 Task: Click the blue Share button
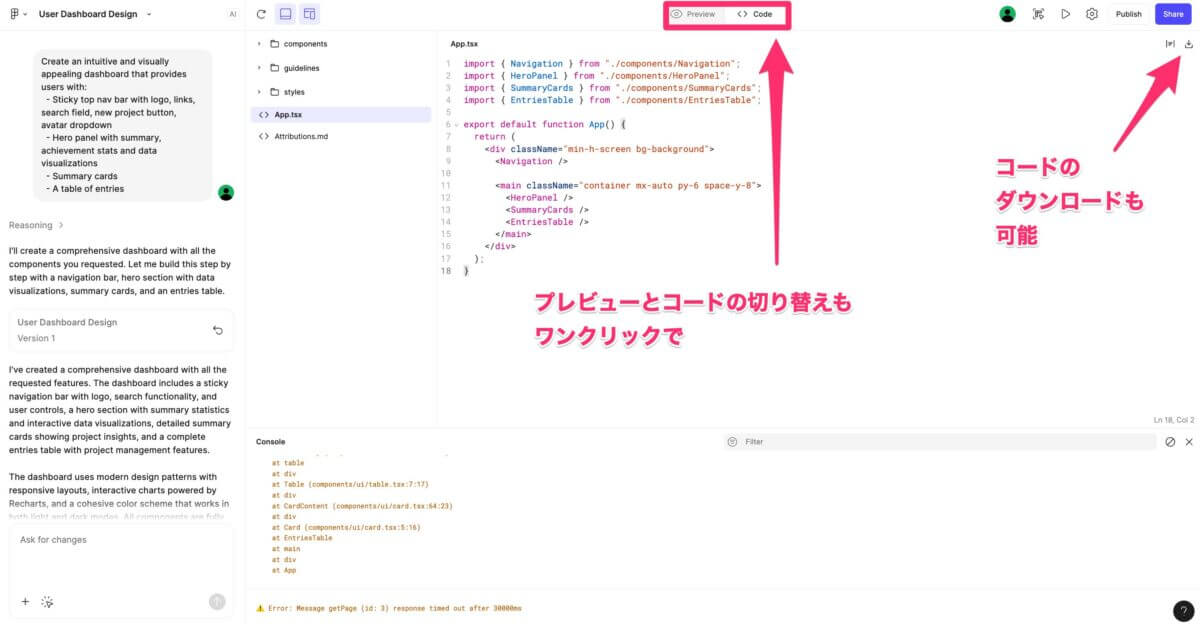(1172, 14)
